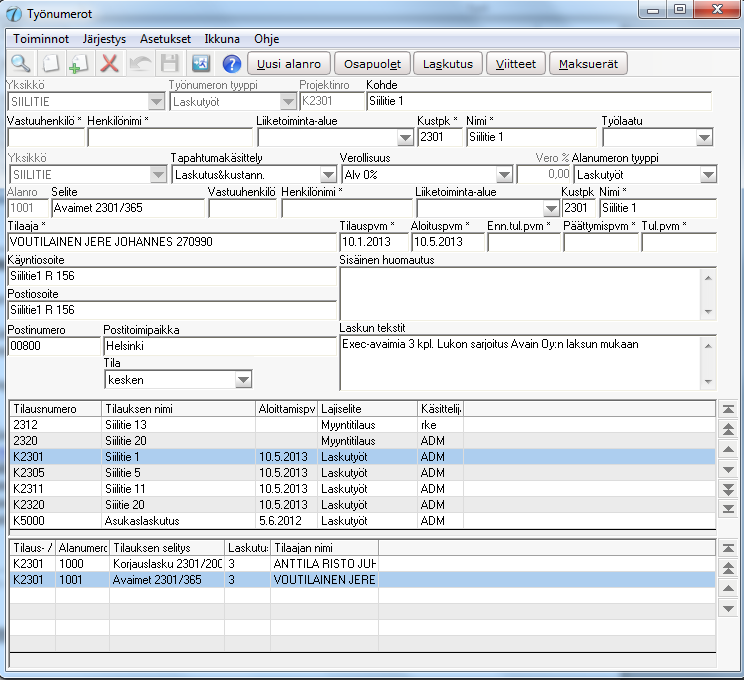744x680 pixels.
Task: Move down one row in alanumero list
Action: (x=728, y=608)
